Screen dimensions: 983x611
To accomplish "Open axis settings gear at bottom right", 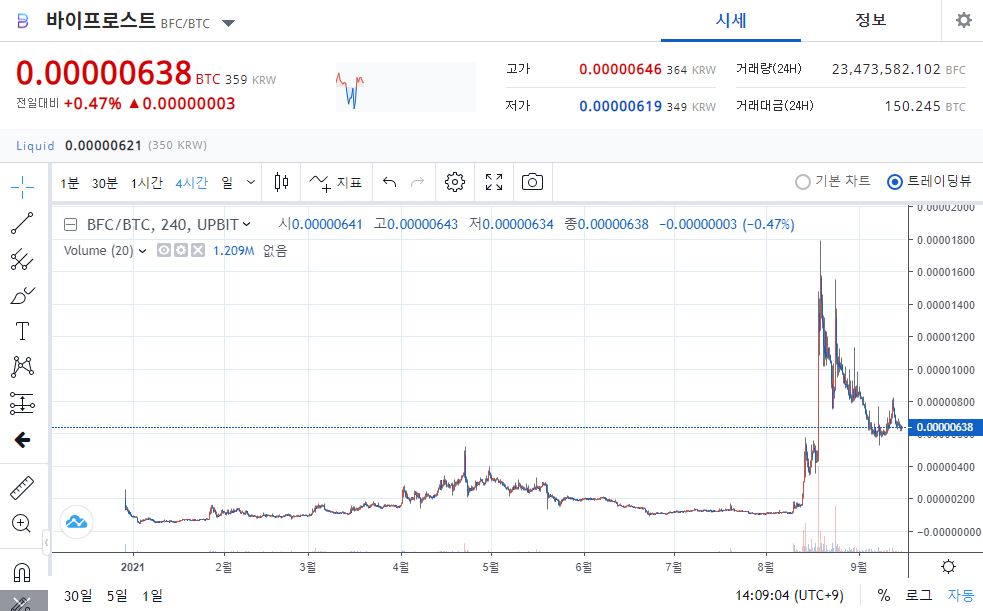I will 949,567.
